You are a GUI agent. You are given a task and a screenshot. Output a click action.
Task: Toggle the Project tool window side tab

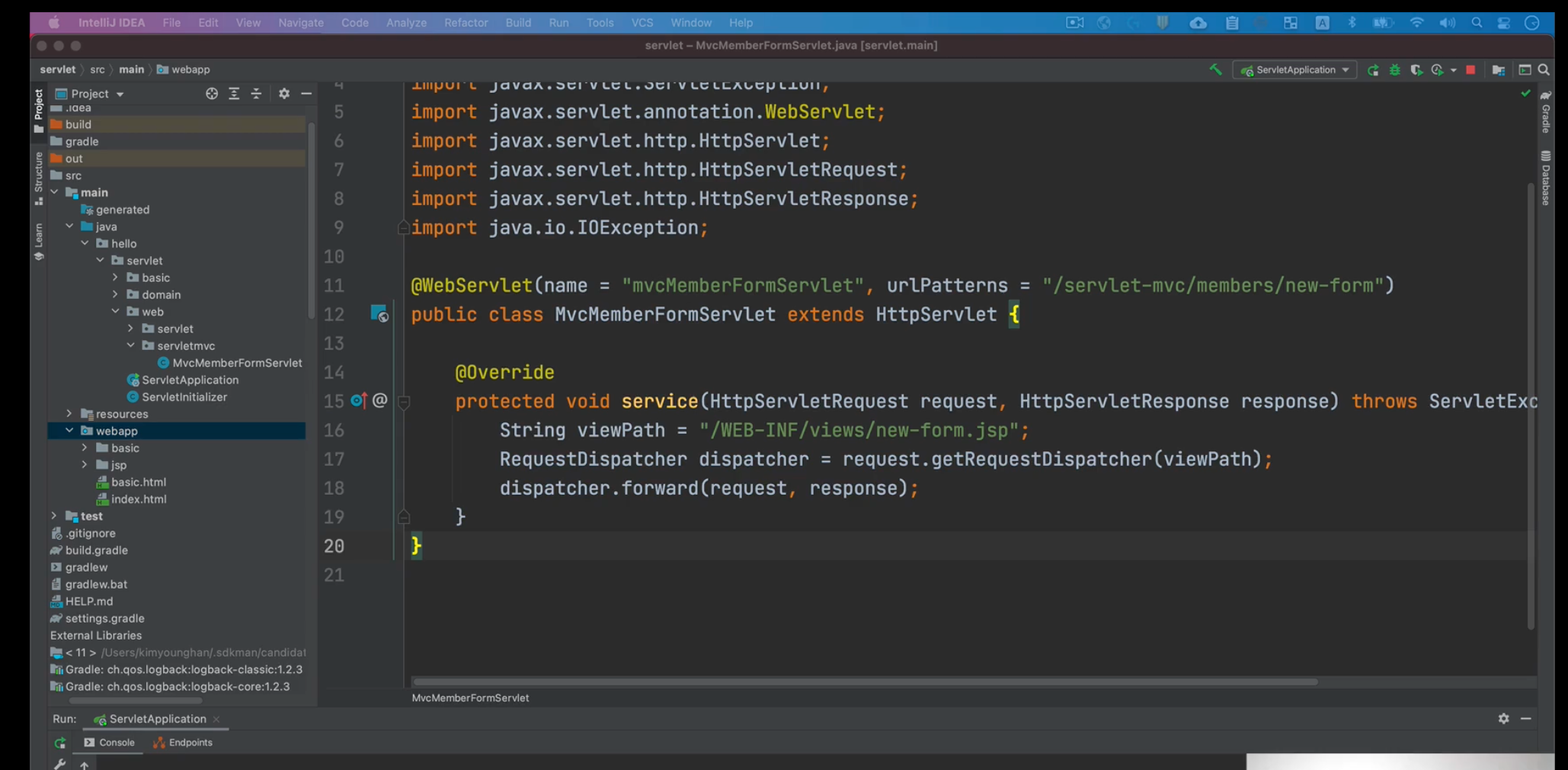38,111
